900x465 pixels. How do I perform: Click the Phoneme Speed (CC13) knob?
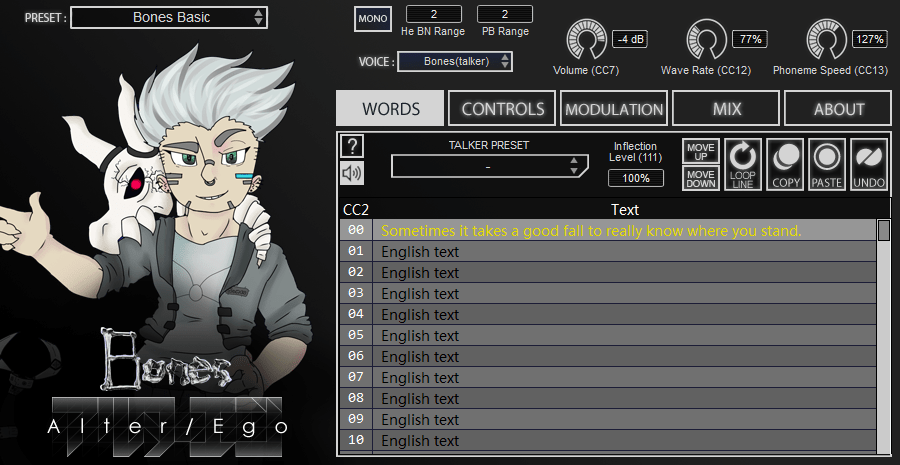[827, 40]
